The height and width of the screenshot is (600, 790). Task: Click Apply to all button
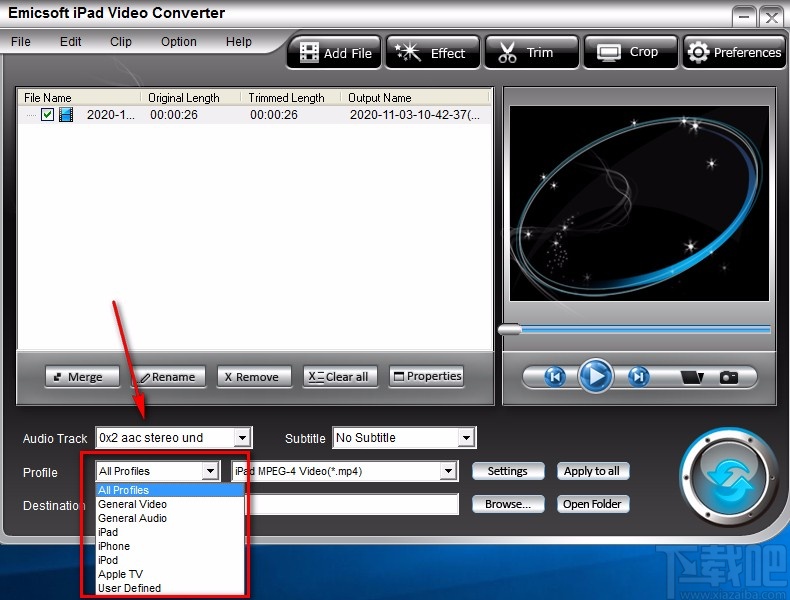tap(592, 472)
